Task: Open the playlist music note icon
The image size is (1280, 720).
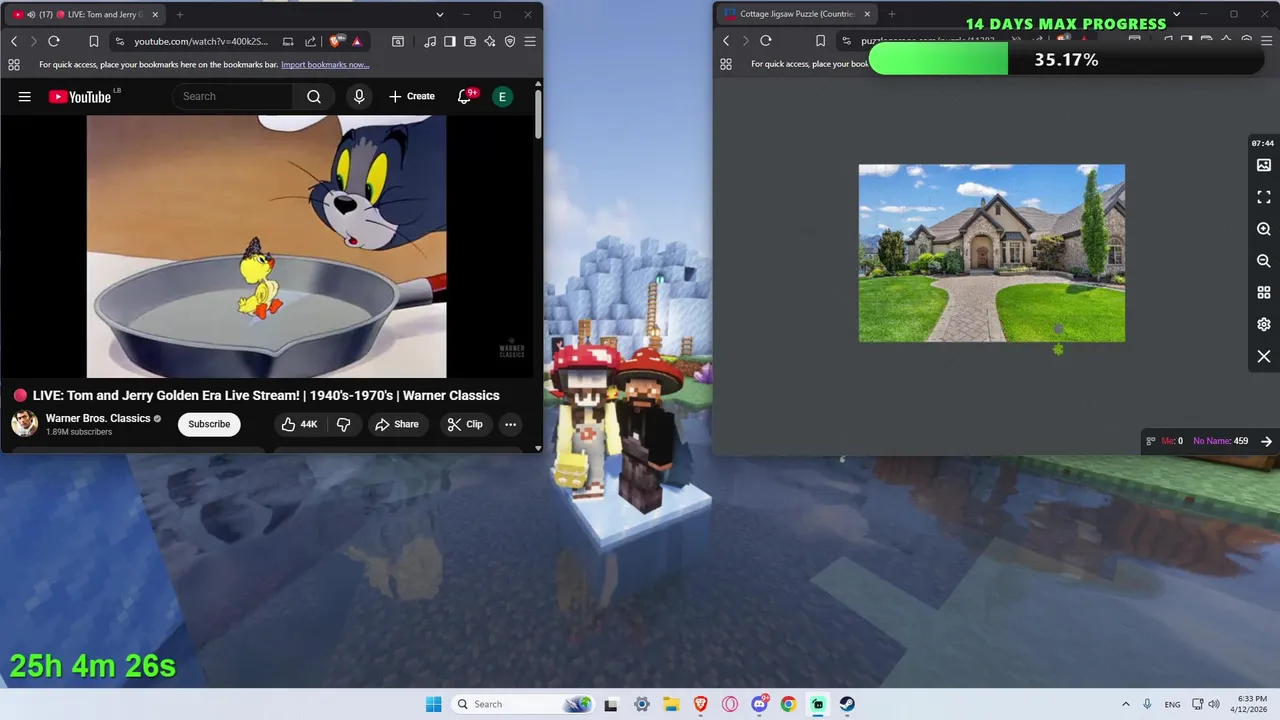Action: (430, 41)
